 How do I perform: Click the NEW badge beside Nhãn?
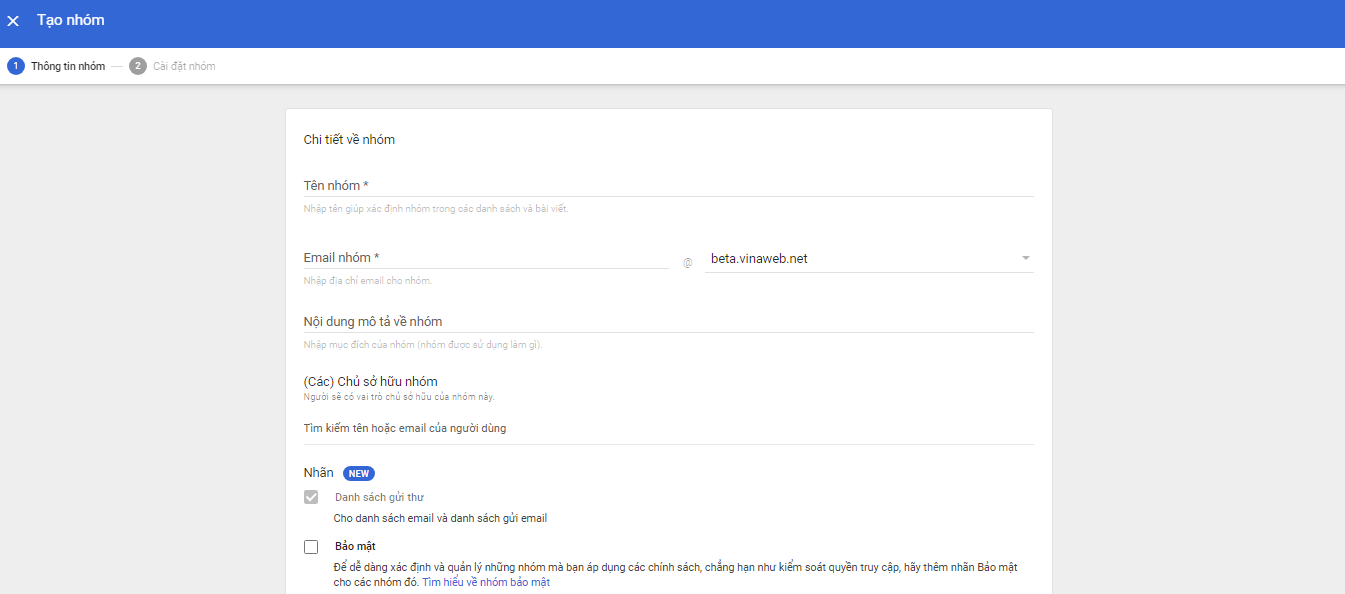(x=358, y=473)
